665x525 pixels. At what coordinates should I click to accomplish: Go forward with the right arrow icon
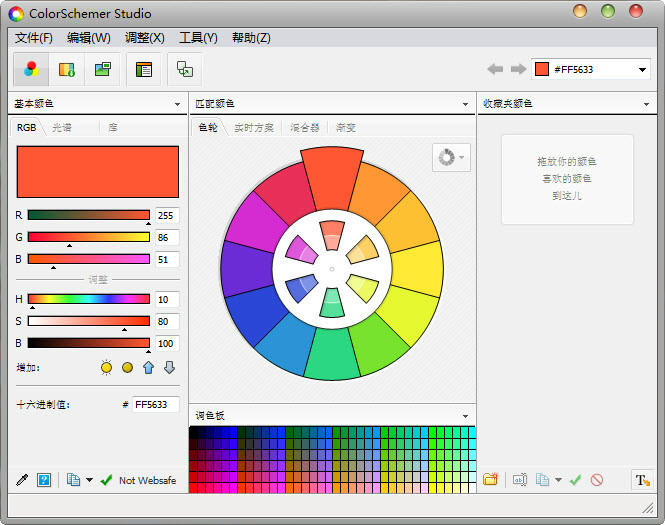click(x=518, y=69)
